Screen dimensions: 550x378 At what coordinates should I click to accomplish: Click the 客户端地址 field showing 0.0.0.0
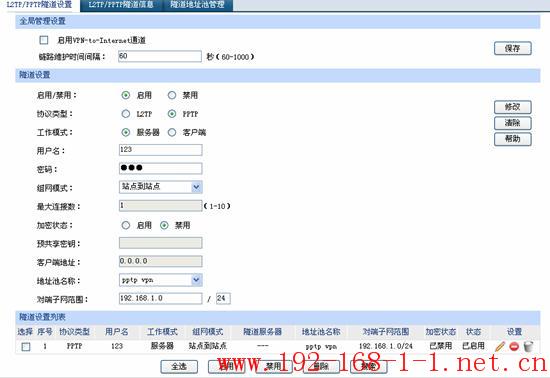(x=161, y=261)
